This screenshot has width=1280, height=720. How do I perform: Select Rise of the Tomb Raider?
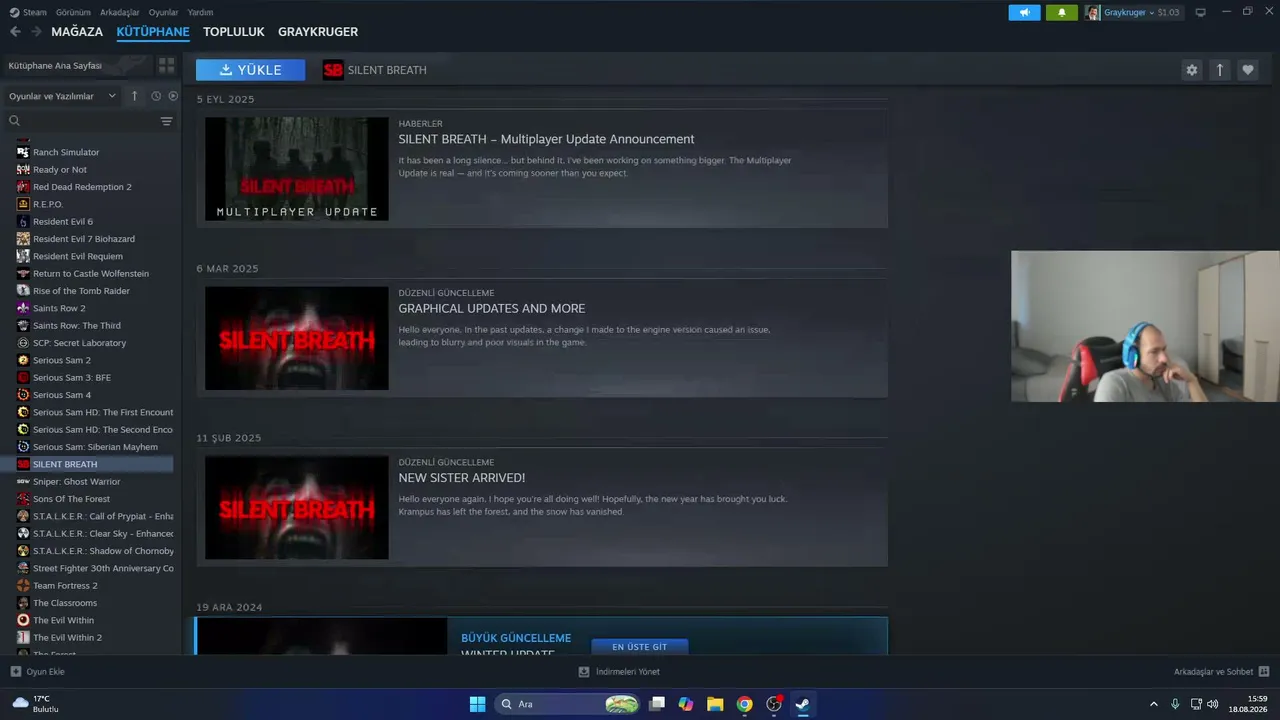81,291
